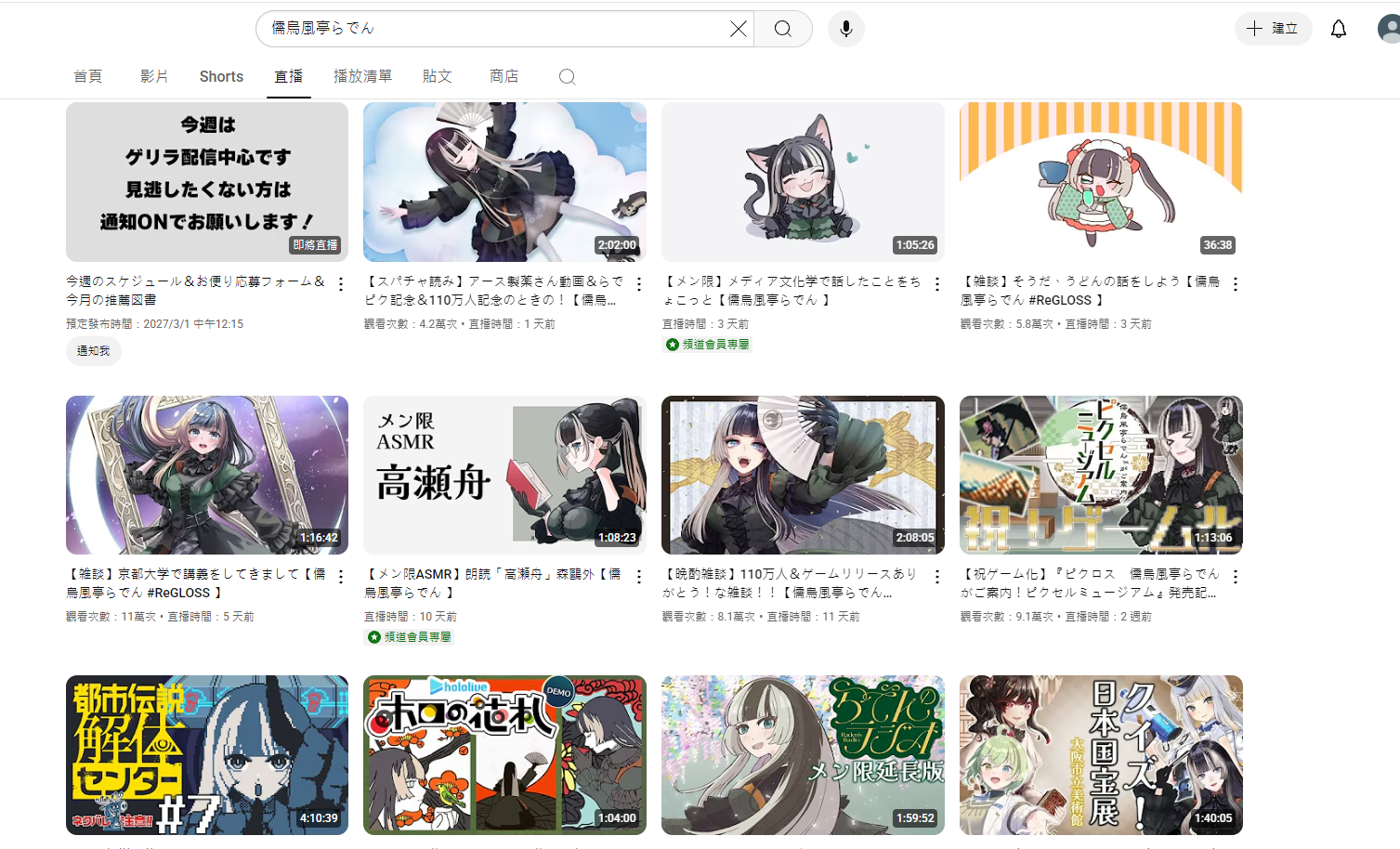Open more options for メディア文化学 video
The image size is (1400, 849).
pyautogui.click(x=937, y=284)
